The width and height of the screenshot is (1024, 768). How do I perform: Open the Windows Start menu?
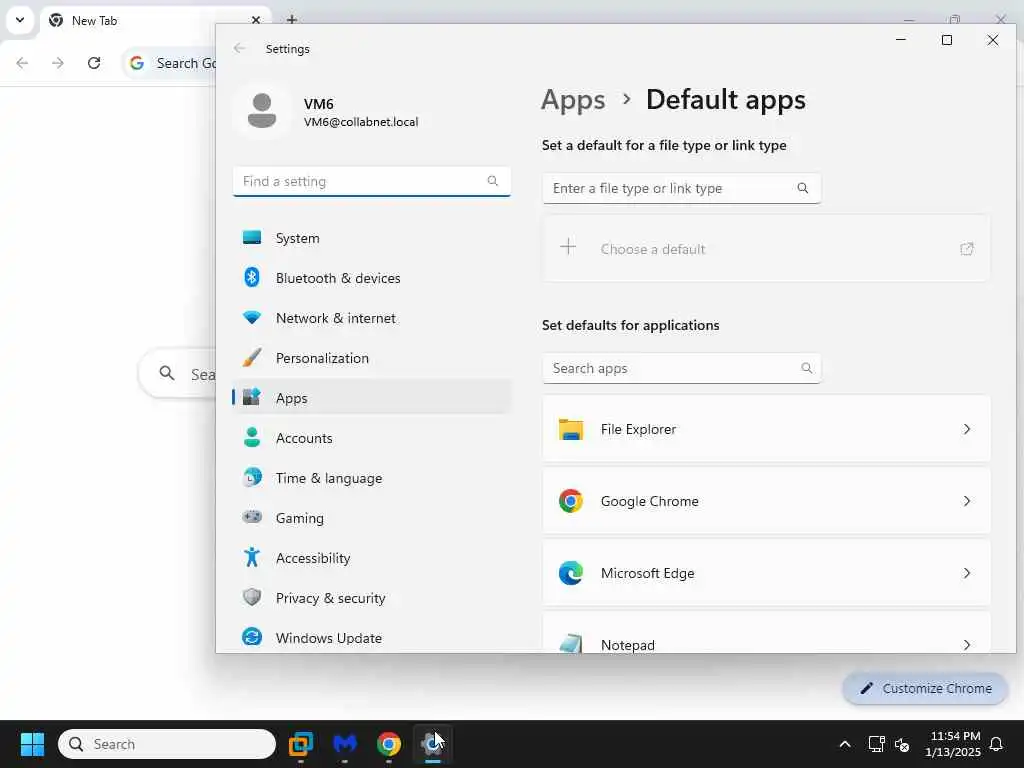pyautogui.click(x=32, y=744)
